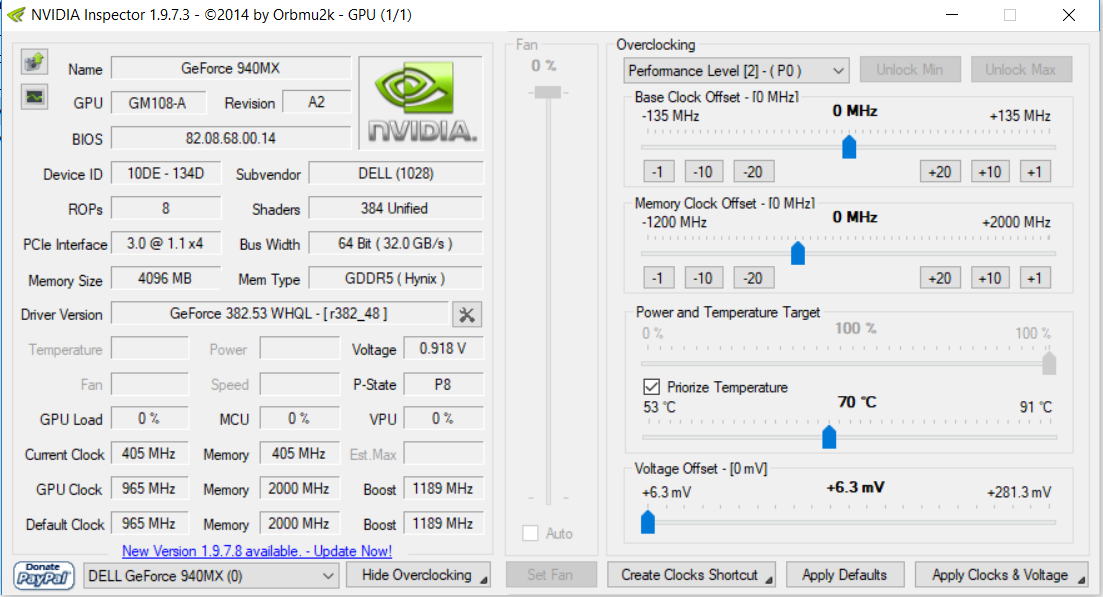Open driver profile settings wrench icon
The width and height of the screenshot is (1103, 597).
coord(466,314)
